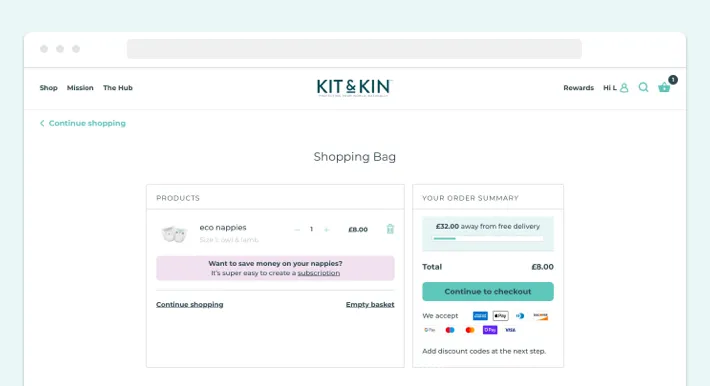Decrease eco nappies quantity with minus

(x=297, y=230)
